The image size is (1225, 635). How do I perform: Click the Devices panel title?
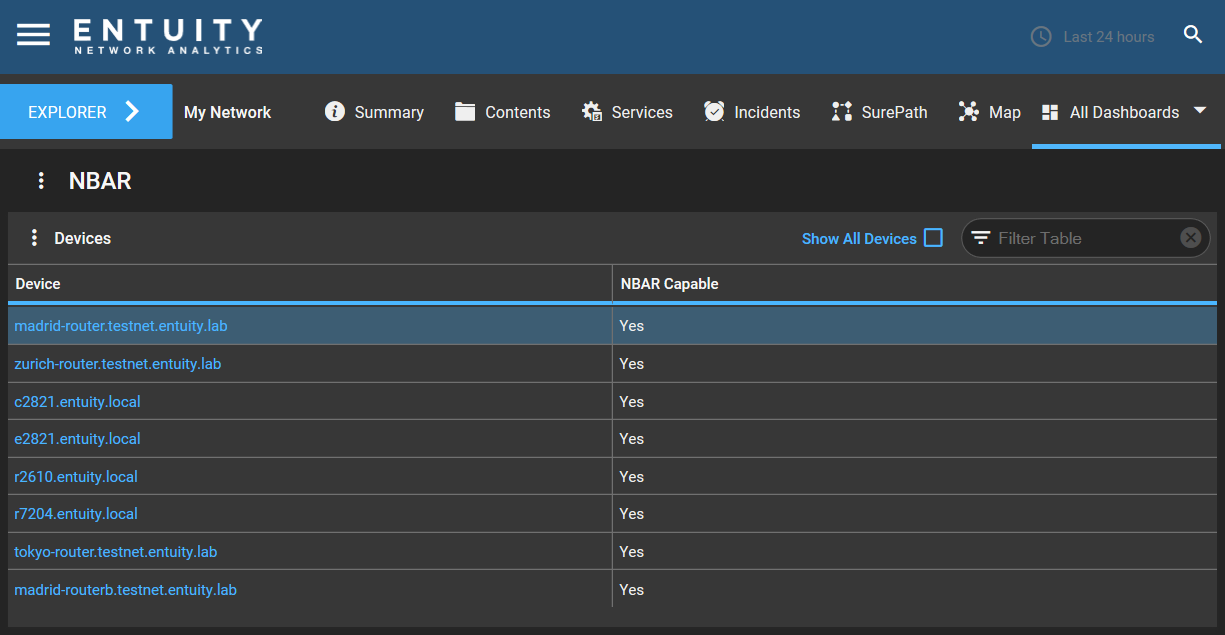click(82, 238)
